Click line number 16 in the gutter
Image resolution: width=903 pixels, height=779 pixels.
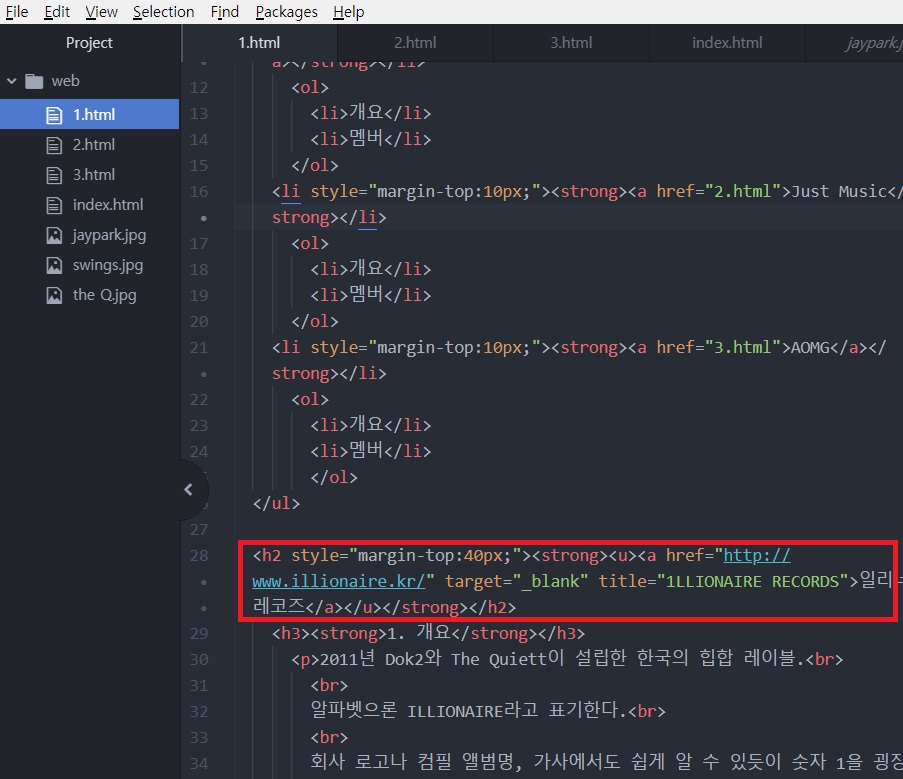199,192
